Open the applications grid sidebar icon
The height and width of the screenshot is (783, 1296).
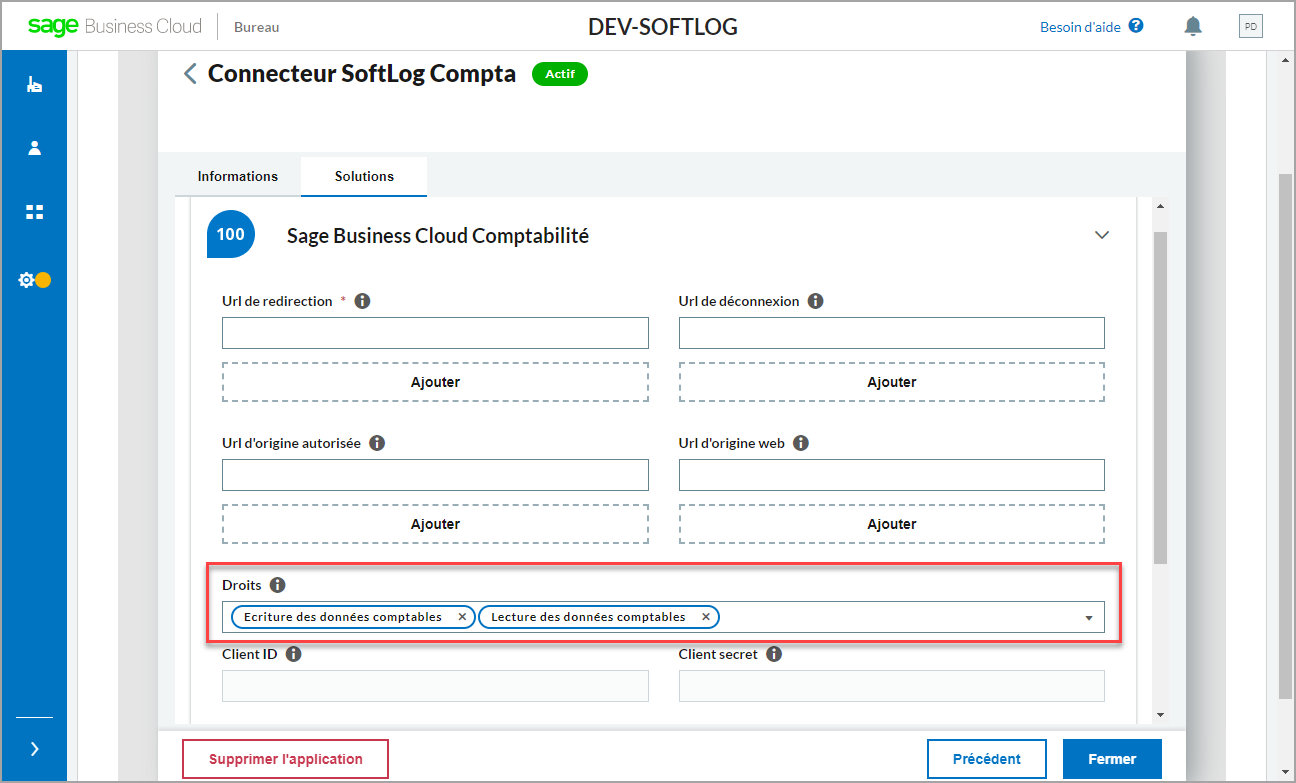coord(34,212)
